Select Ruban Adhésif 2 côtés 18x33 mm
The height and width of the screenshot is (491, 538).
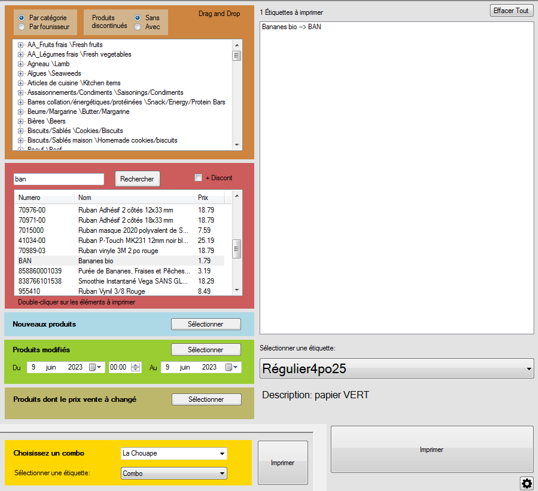(120, 220)
